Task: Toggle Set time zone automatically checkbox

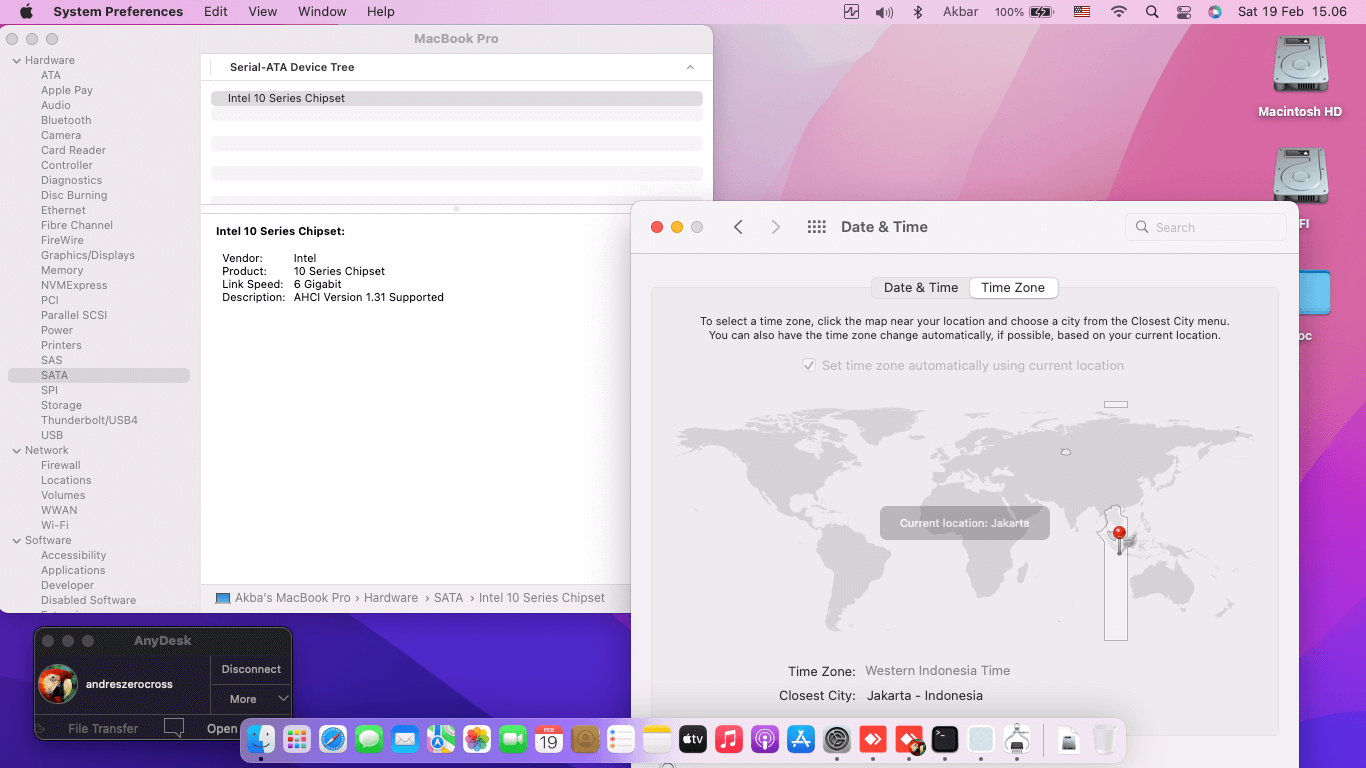Action: coord(809,366)
